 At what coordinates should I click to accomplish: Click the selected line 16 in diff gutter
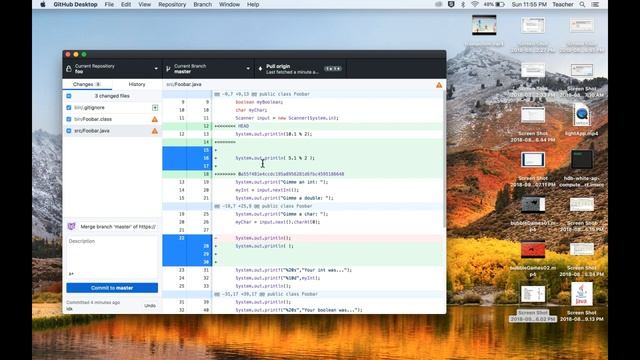click(x=187, y=158)
